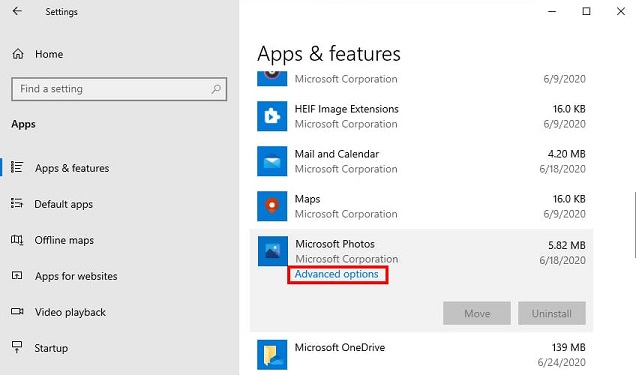Open Apps for websites page
This screenshot has height=375, width=636.
tap(76, 276)
